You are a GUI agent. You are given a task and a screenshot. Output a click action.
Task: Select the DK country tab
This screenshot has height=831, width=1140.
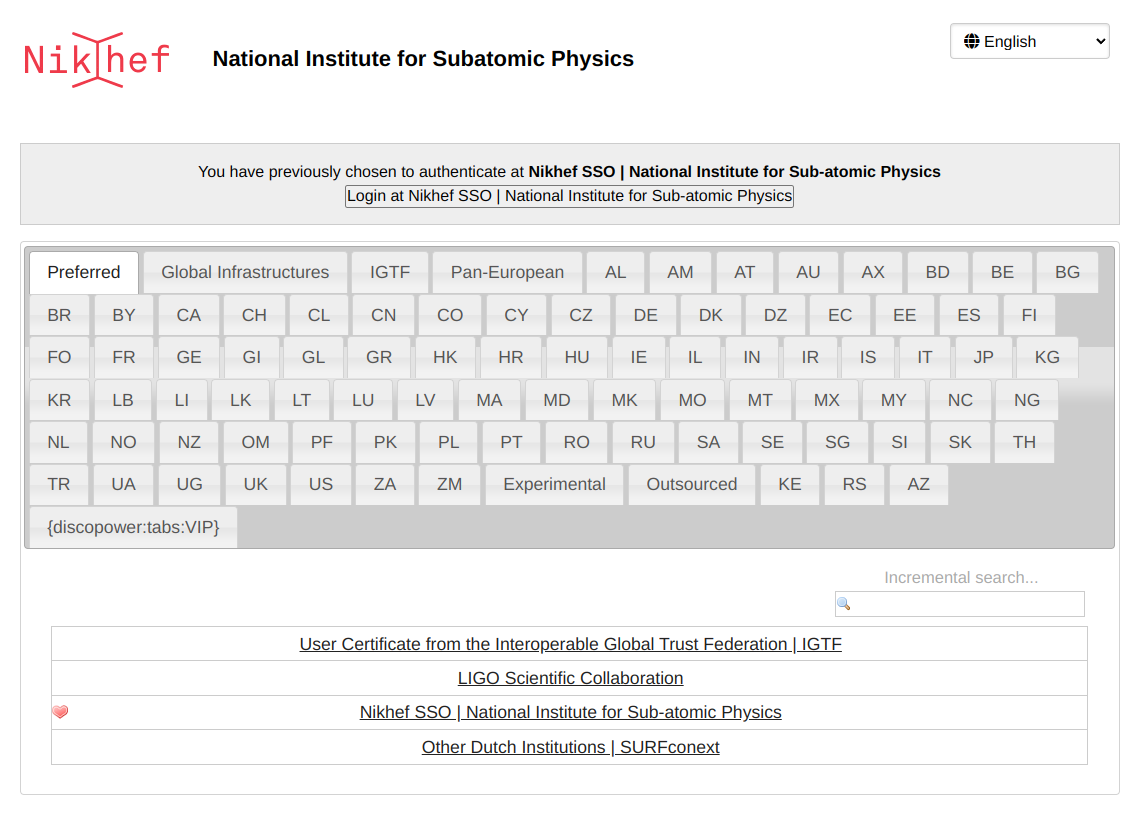pos(710,316)
